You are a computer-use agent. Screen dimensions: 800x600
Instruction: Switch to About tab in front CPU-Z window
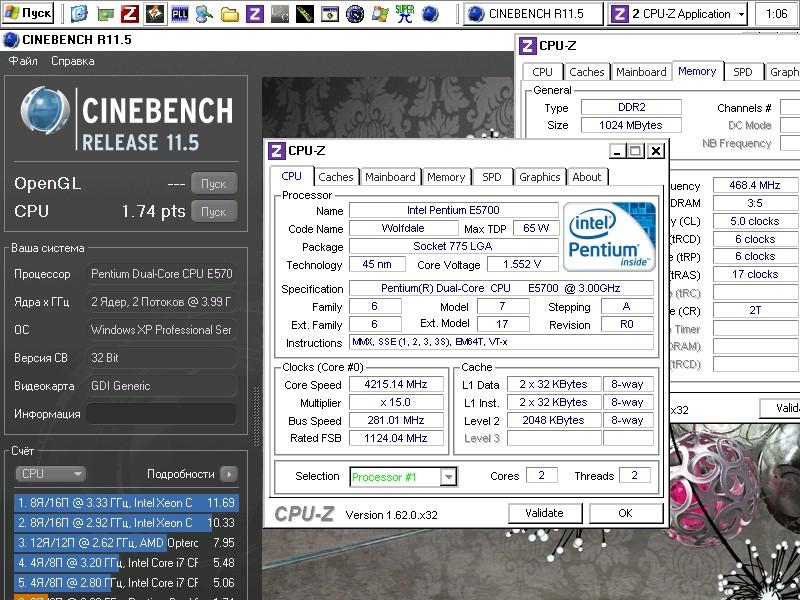tap(587, 177)
